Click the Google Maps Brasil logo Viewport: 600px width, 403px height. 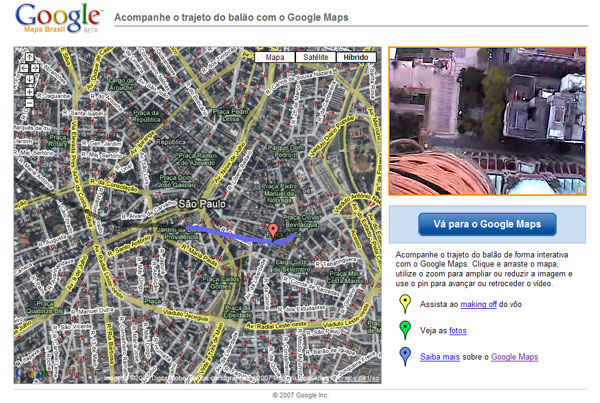click(59, 18)
